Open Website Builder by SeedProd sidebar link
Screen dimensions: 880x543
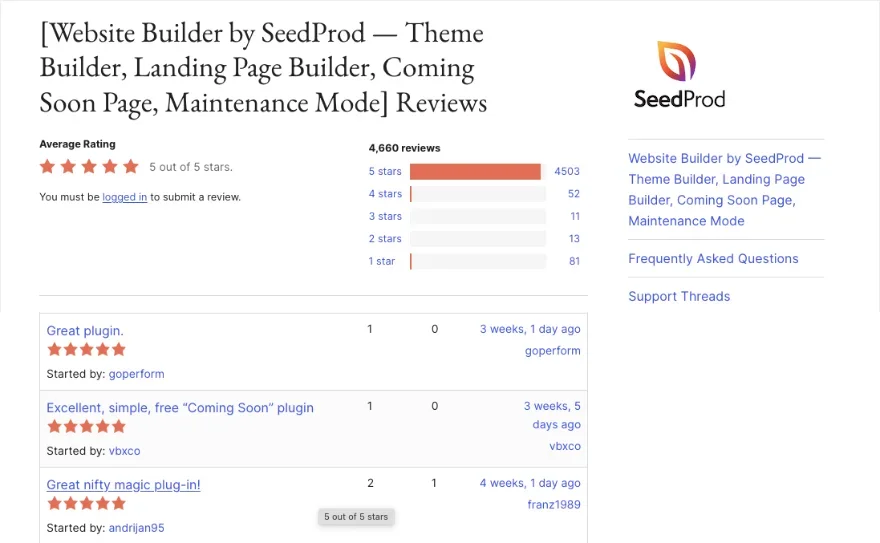tap(724, 189)
